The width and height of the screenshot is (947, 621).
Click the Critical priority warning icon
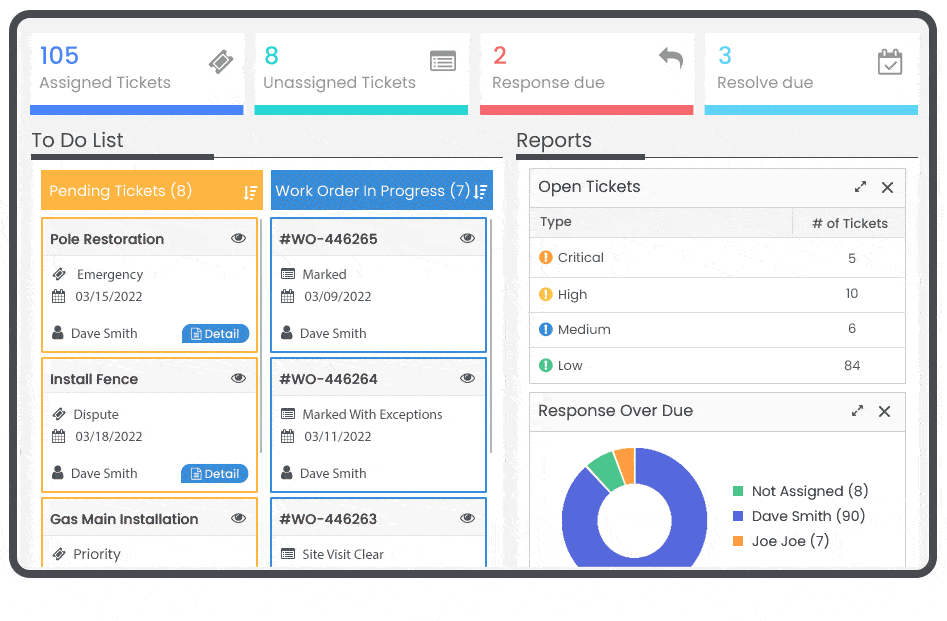click(x=546, y=257)
